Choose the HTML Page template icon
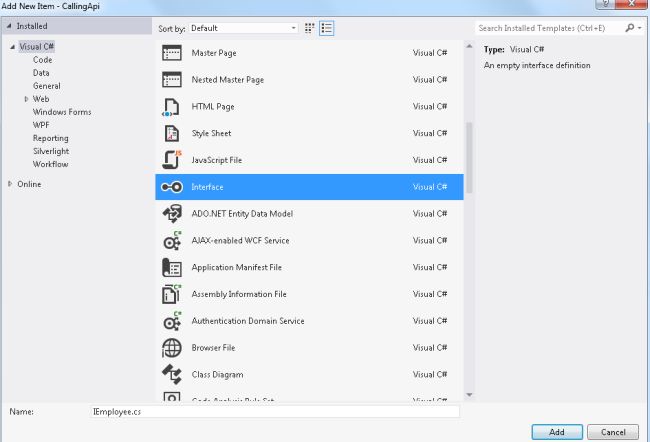The height and width of the screenshot is (442, 650). coord(172,107)
